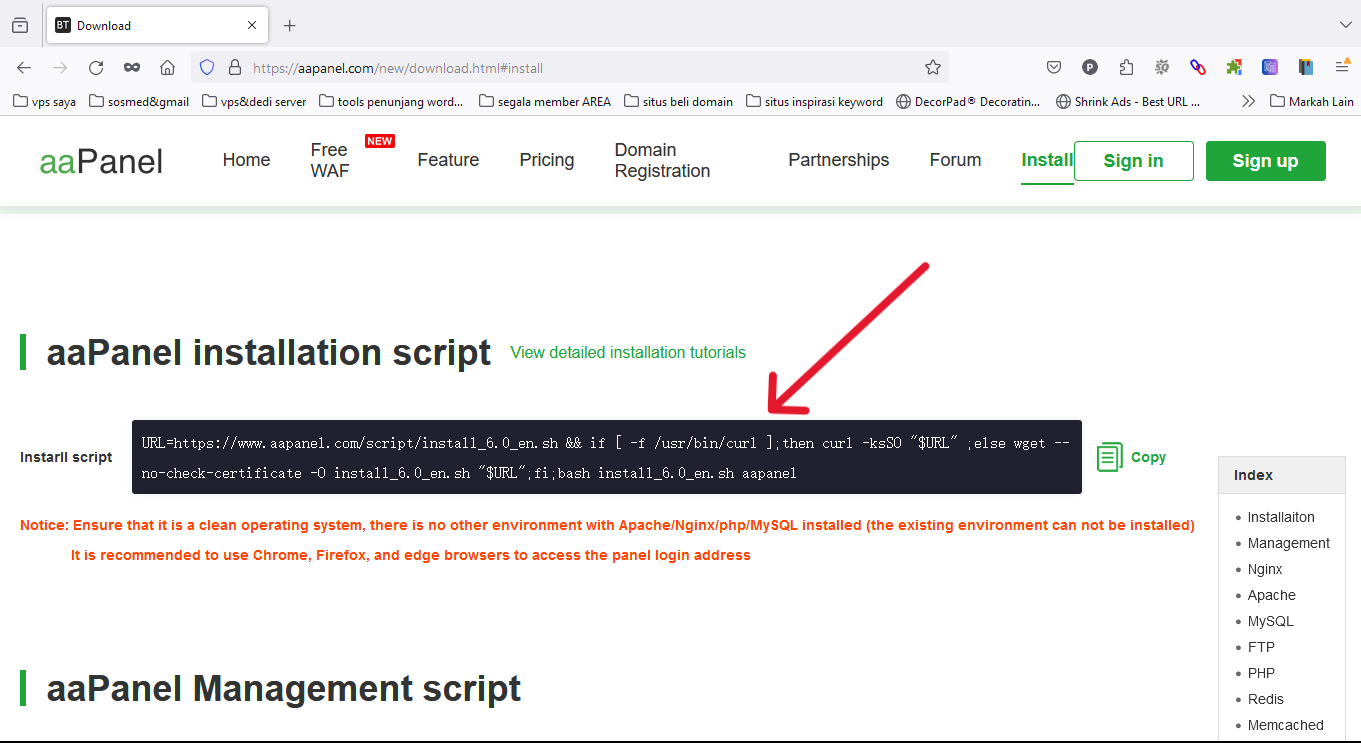This screenshot has width=1361, height=743.
Task: Click the shield tracking protection icon
Action: 207,68
